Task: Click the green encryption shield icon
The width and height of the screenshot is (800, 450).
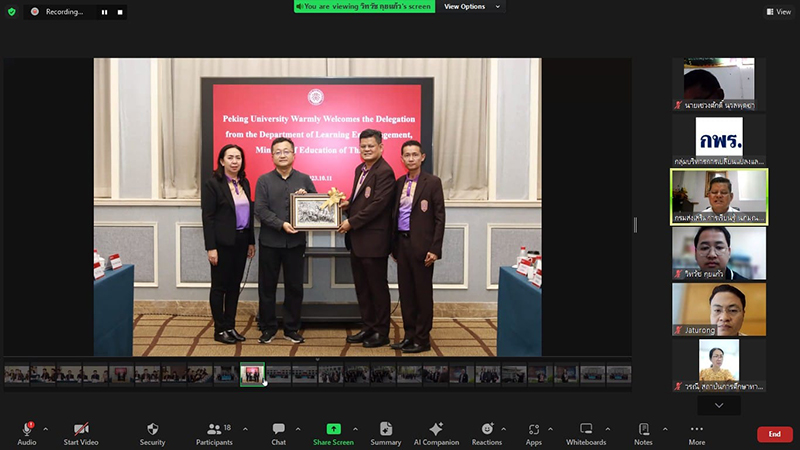Action: (x=12, y=12)
